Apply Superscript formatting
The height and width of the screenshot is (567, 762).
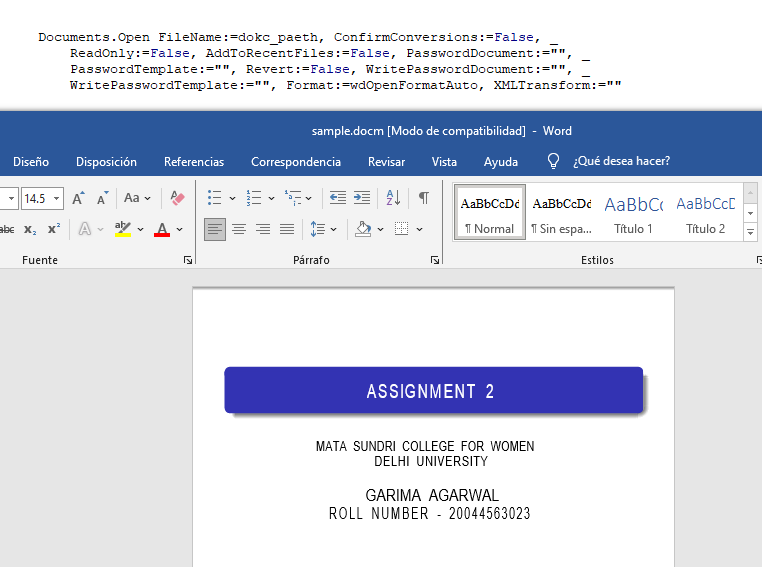[53, 229]
